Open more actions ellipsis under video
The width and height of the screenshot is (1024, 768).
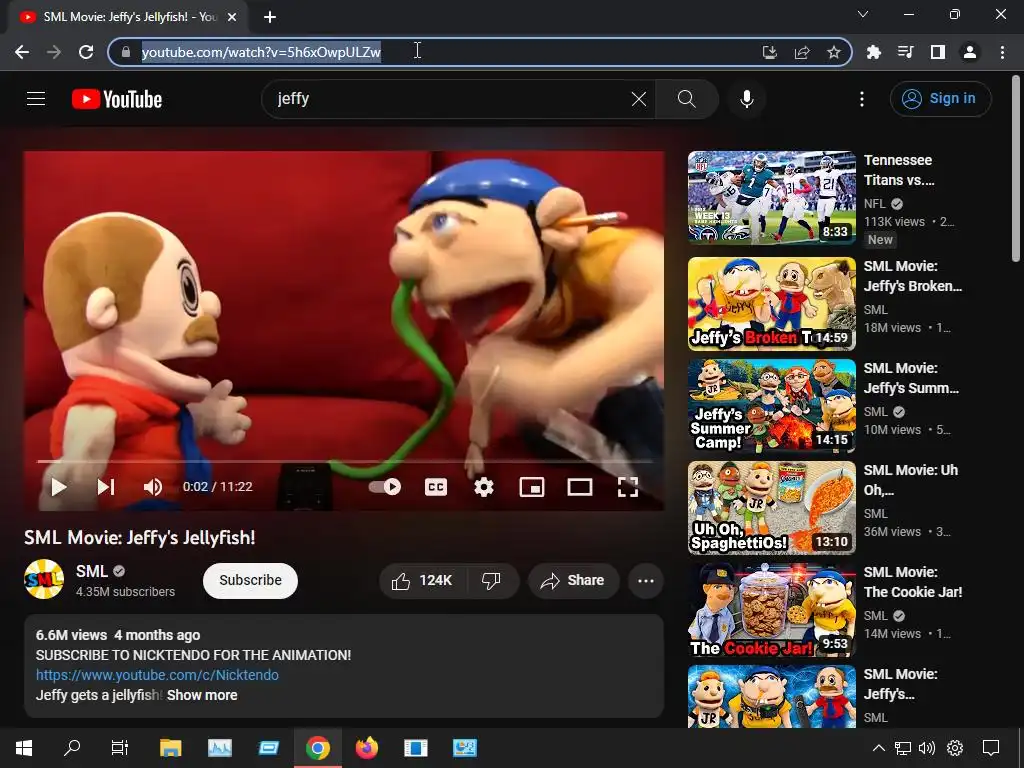(646, 581)
